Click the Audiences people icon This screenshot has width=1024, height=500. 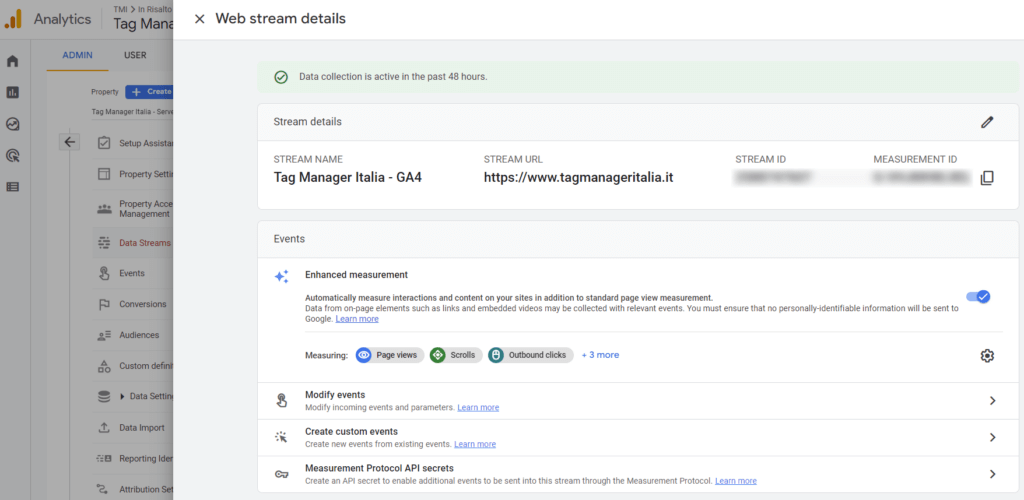[x=104, y=335]
